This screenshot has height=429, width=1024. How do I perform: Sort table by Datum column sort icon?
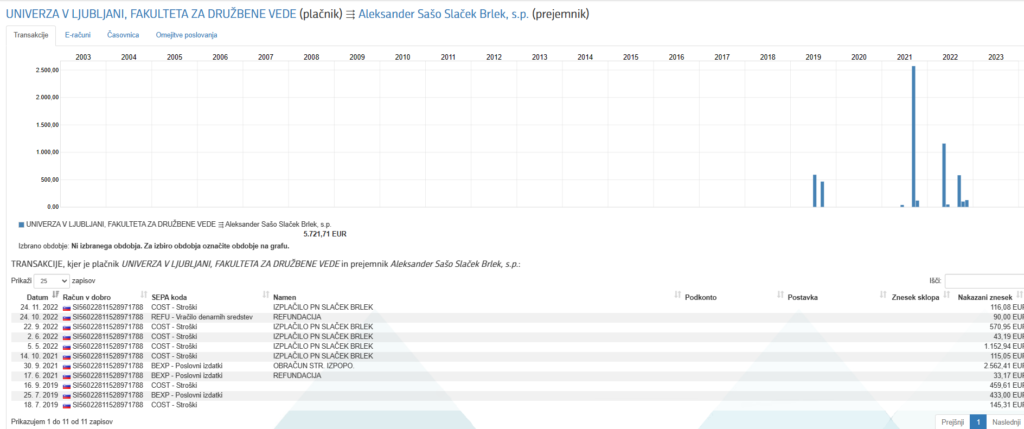pos(56,295)
